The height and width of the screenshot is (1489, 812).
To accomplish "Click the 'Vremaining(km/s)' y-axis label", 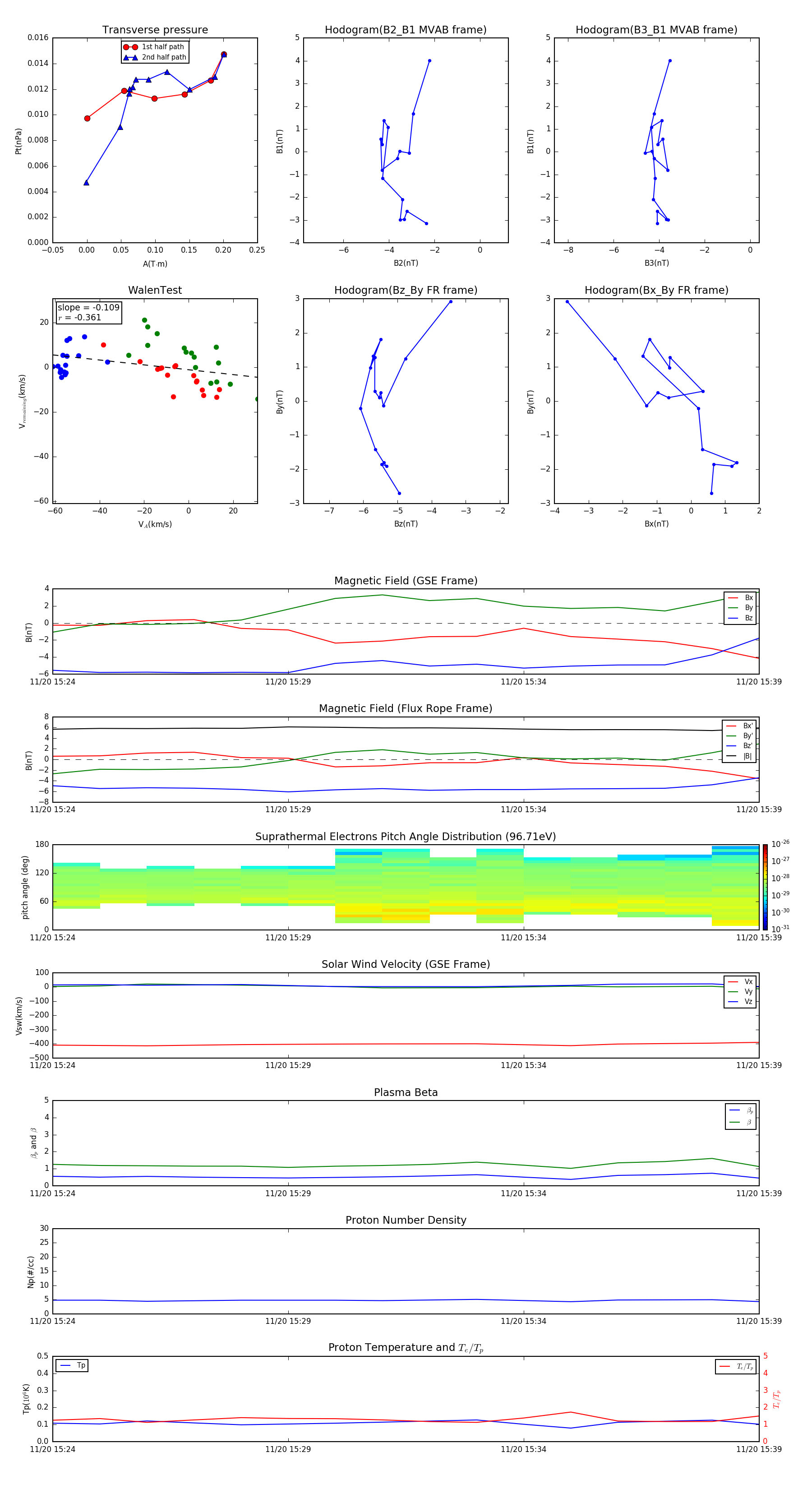I will pos(23,401).
